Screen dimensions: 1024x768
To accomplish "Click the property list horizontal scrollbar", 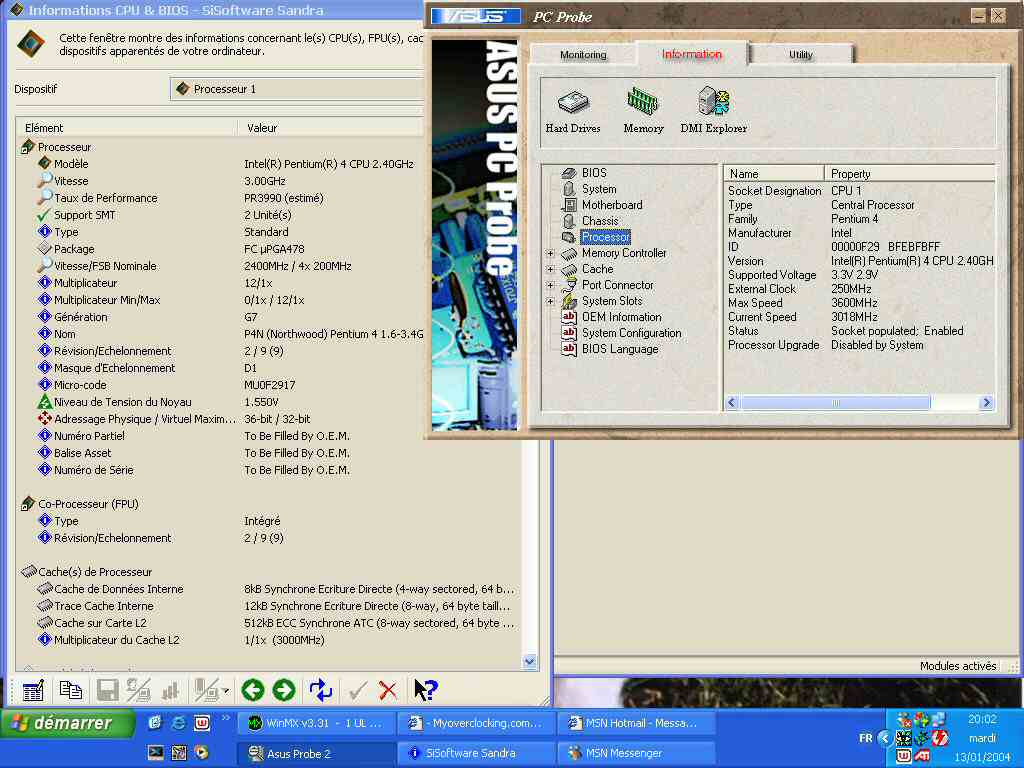I will point(835,403).
